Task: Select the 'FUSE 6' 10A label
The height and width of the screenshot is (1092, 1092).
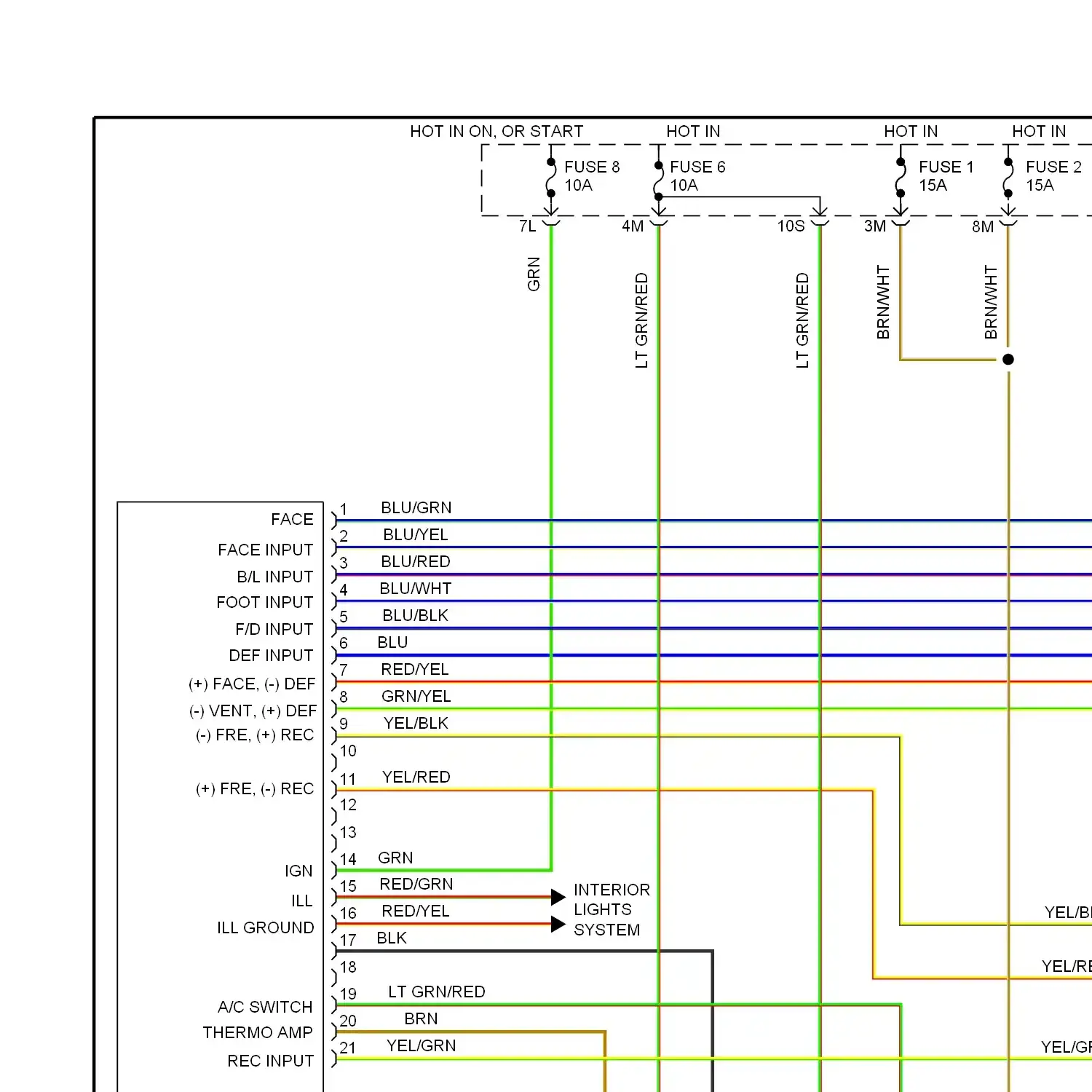Action: pyautogui.click(x=697, y=176)
